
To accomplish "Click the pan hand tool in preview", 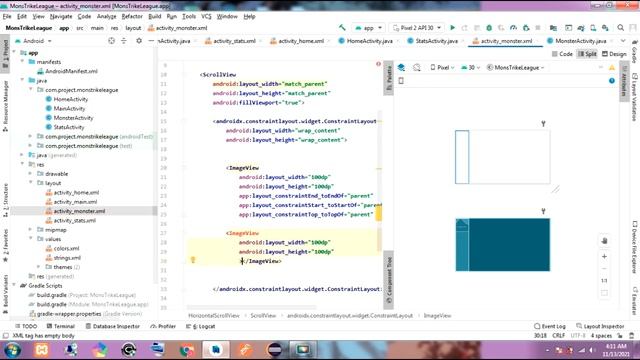I will [604, 241].
